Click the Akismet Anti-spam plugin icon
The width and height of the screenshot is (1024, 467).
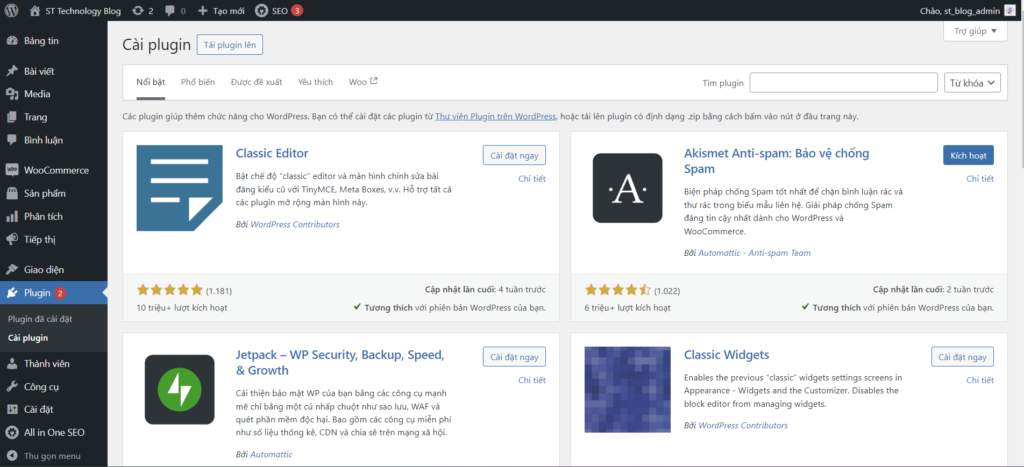pyautogui.click(x=627, y=187)
